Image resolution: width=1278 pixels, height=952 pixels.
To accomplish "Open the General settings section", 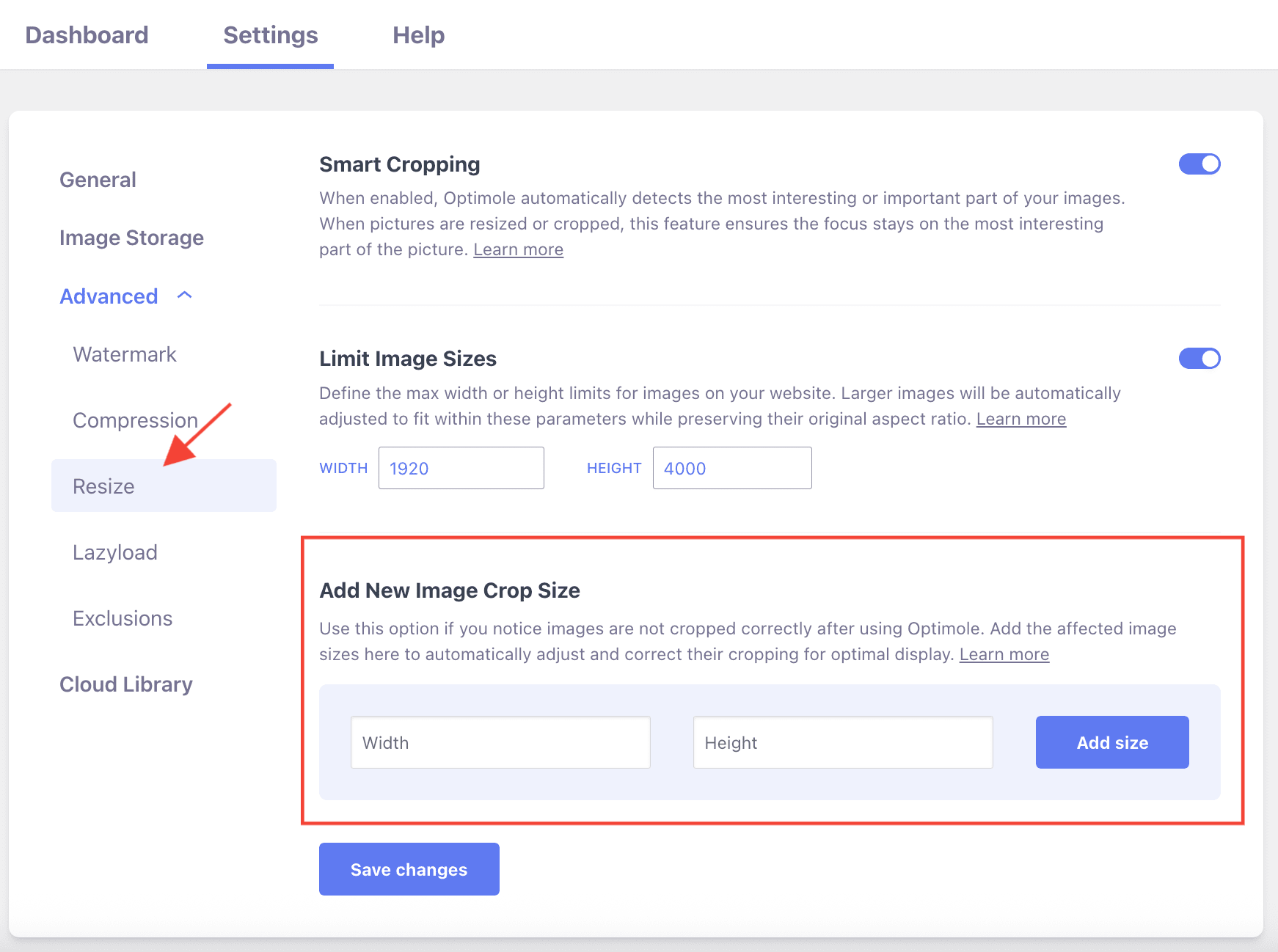I will click(x=98, y=180).
